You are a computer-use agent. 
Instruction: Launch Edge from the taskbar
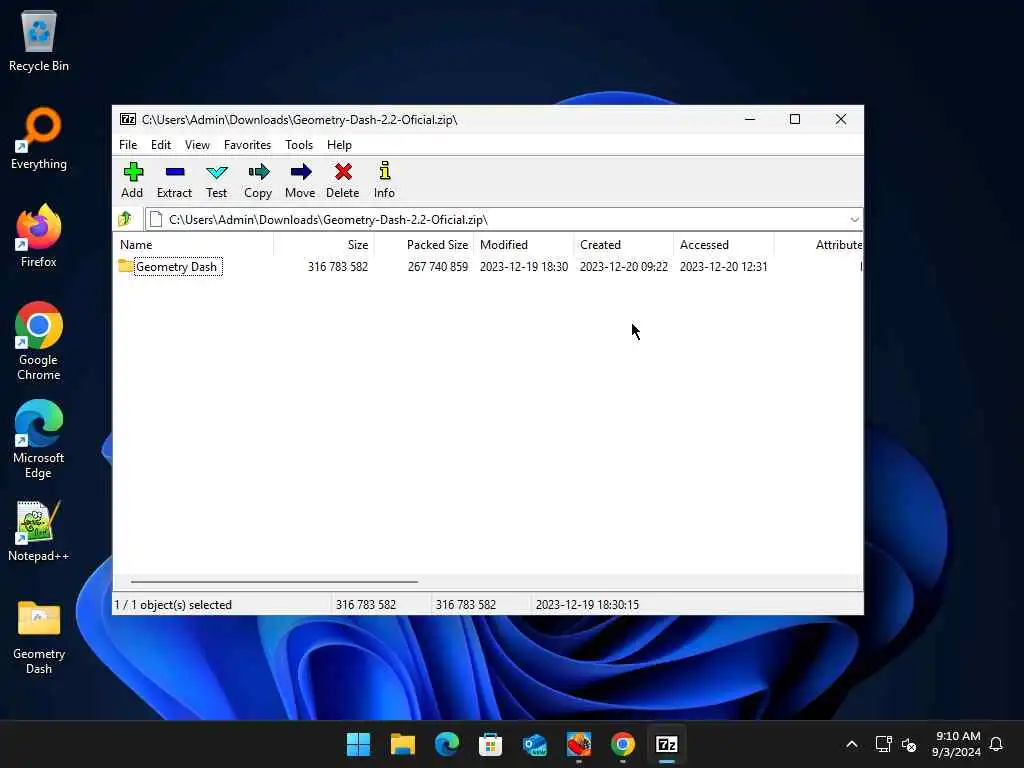(x=447, y=744)
